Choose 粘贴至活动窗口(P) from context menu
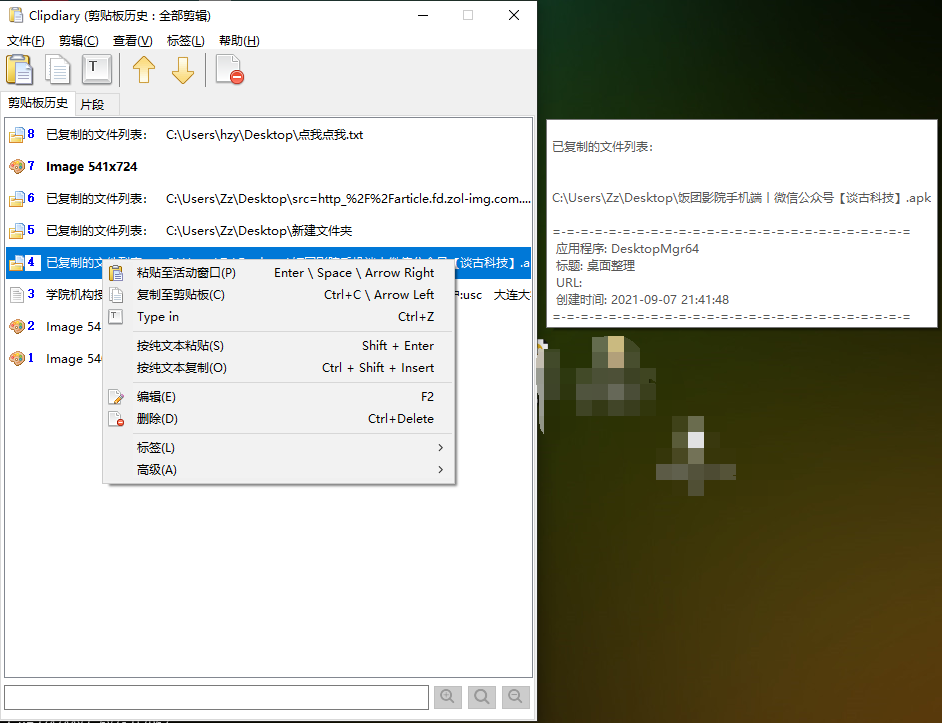 (186, 272)
